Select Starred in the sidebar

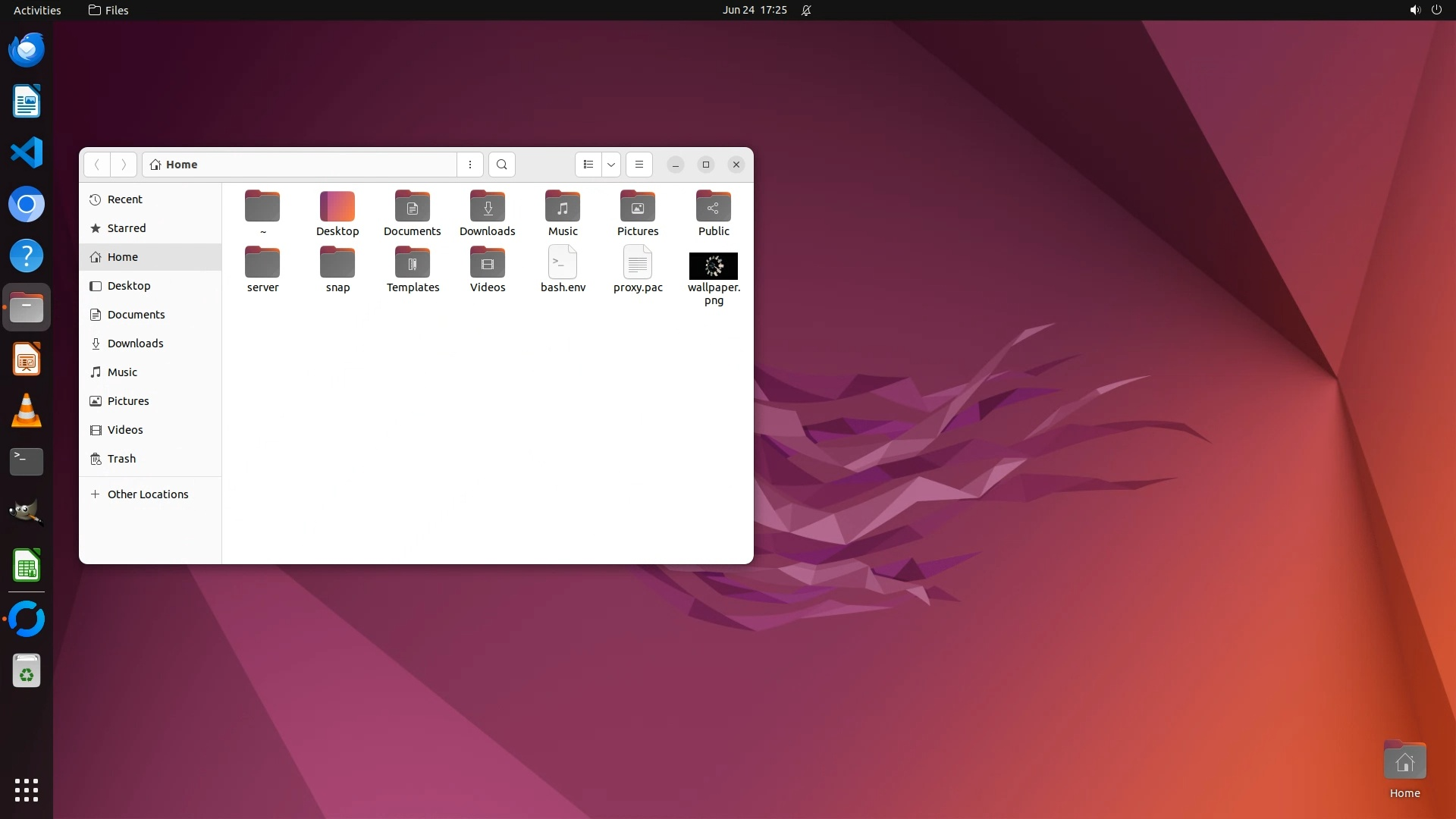(127, 228)
